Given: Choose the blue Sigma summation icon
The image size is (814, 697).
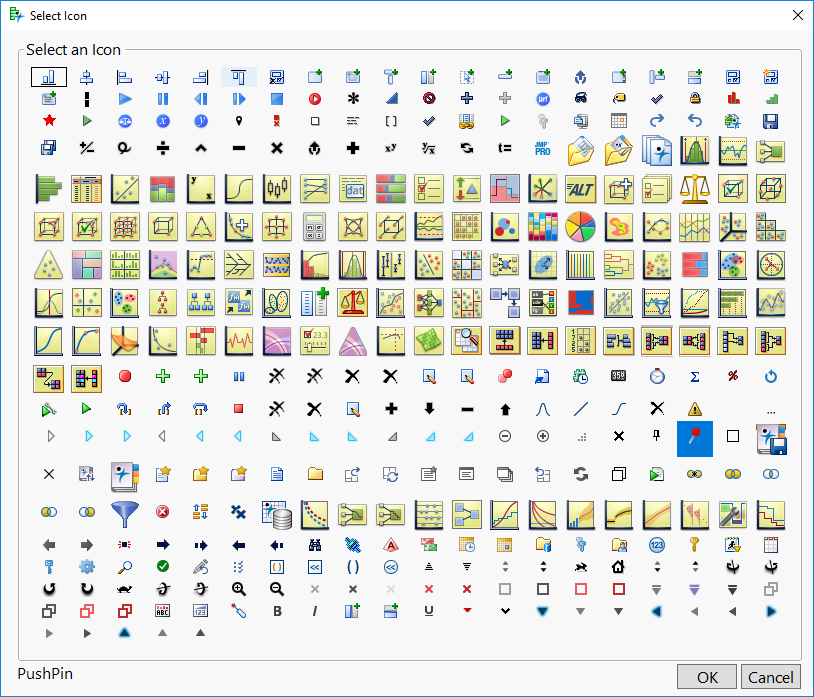Looking at the screenshot, I should (x=695, y=377).
